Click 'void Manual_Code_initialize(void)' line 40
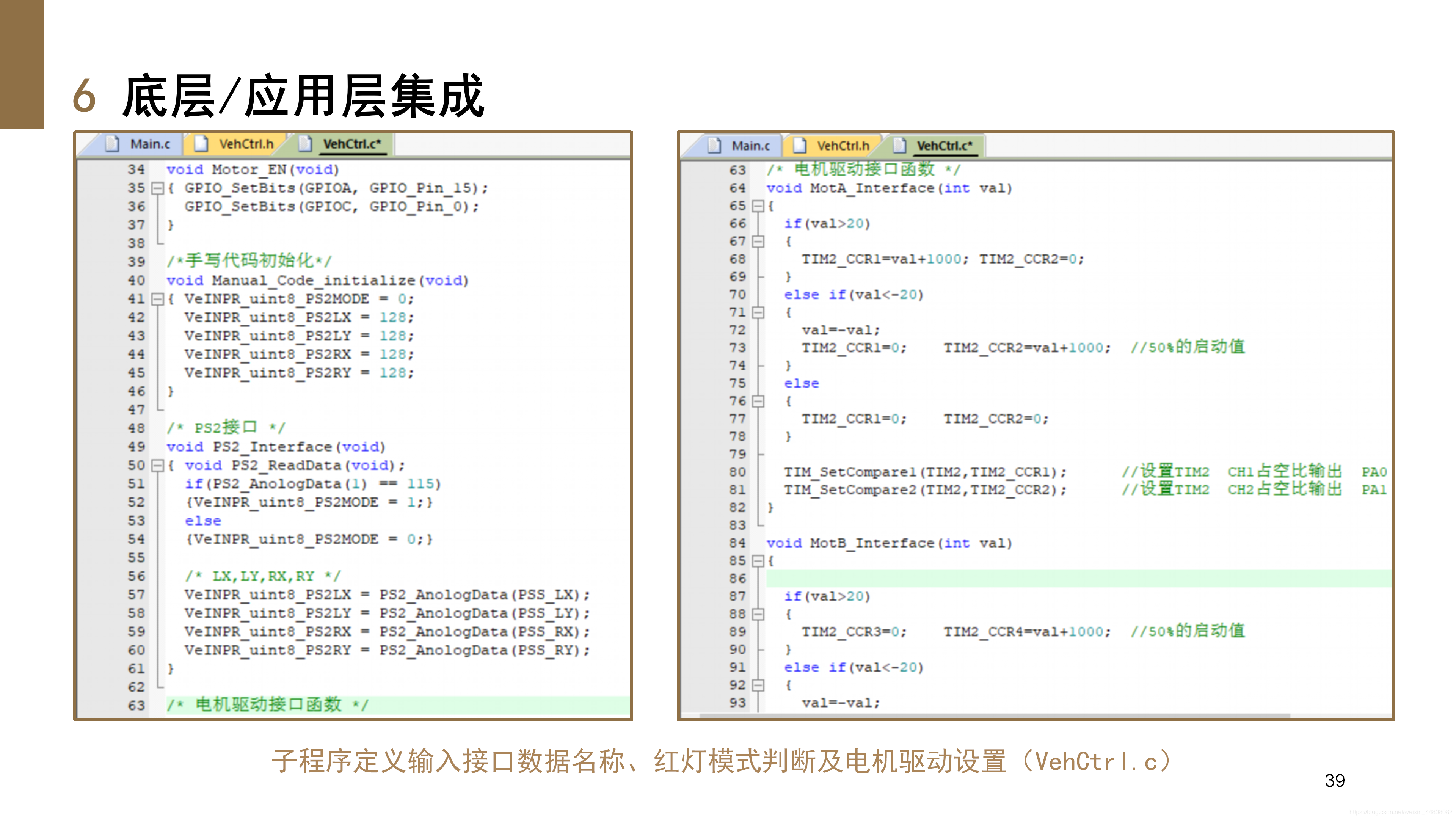The height and width of the screenshot is (819, 1456). 318,280
